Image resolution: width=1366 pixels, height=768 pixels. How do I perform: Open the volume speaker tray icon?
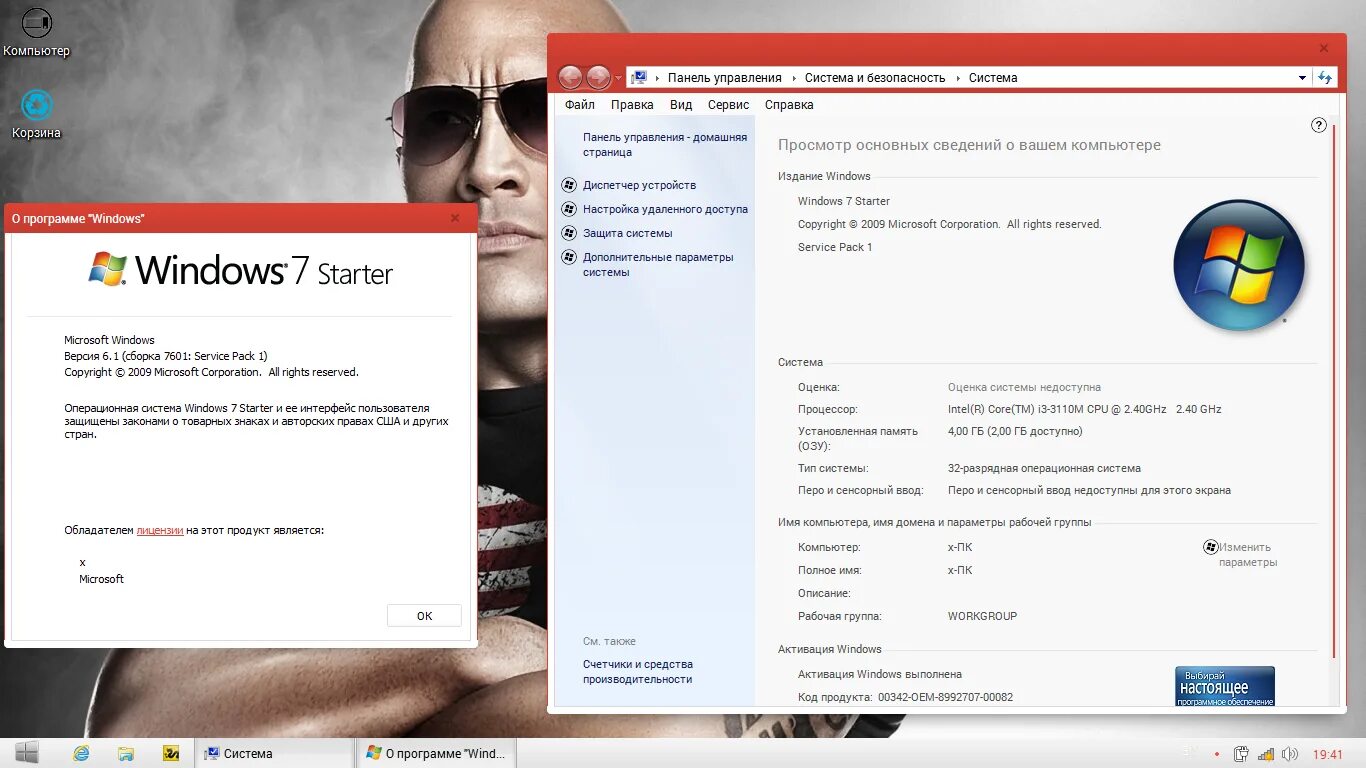(x=1290, y=754)
